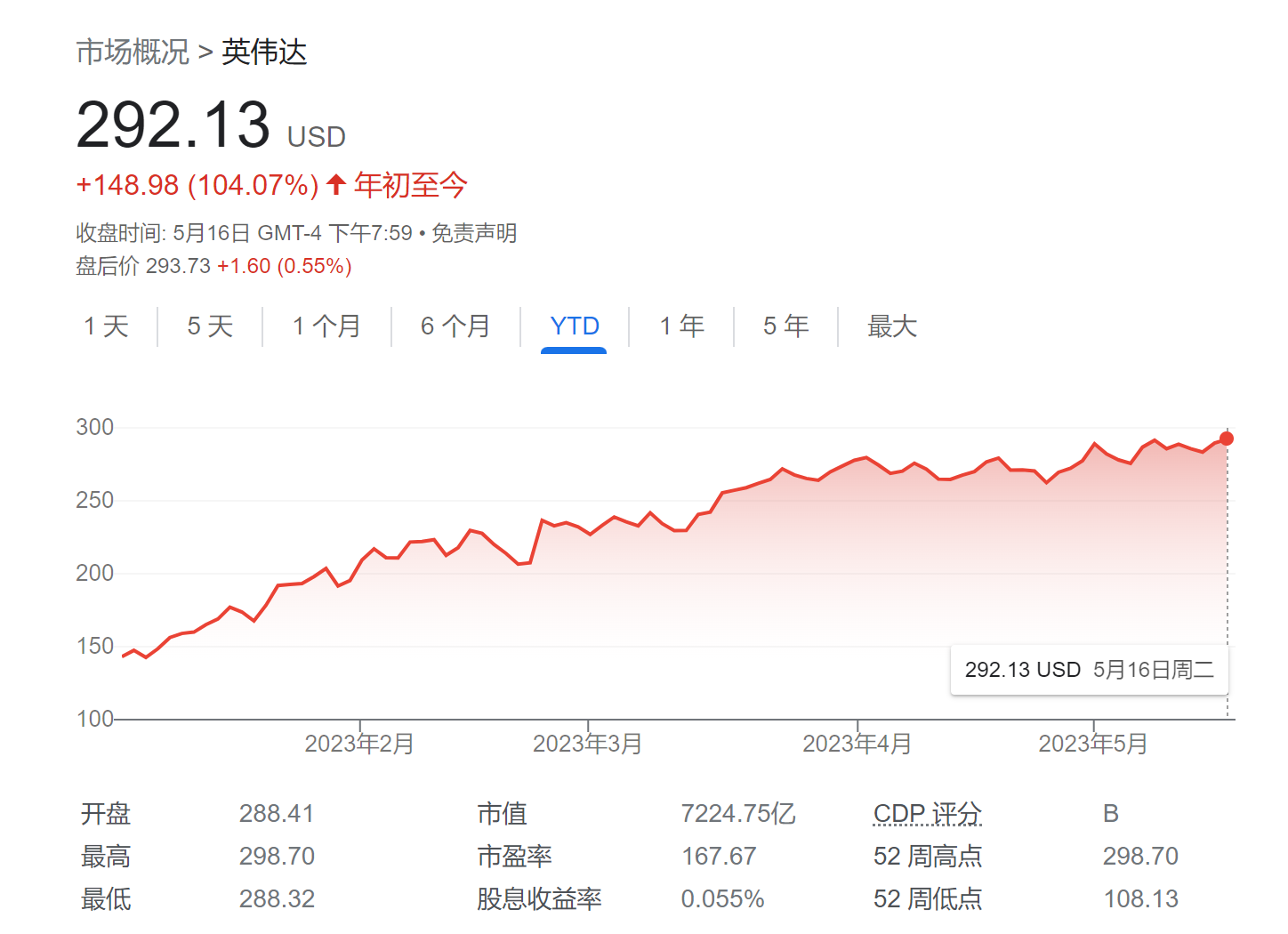Click the 52 周低点 label

tap(928, 899)
